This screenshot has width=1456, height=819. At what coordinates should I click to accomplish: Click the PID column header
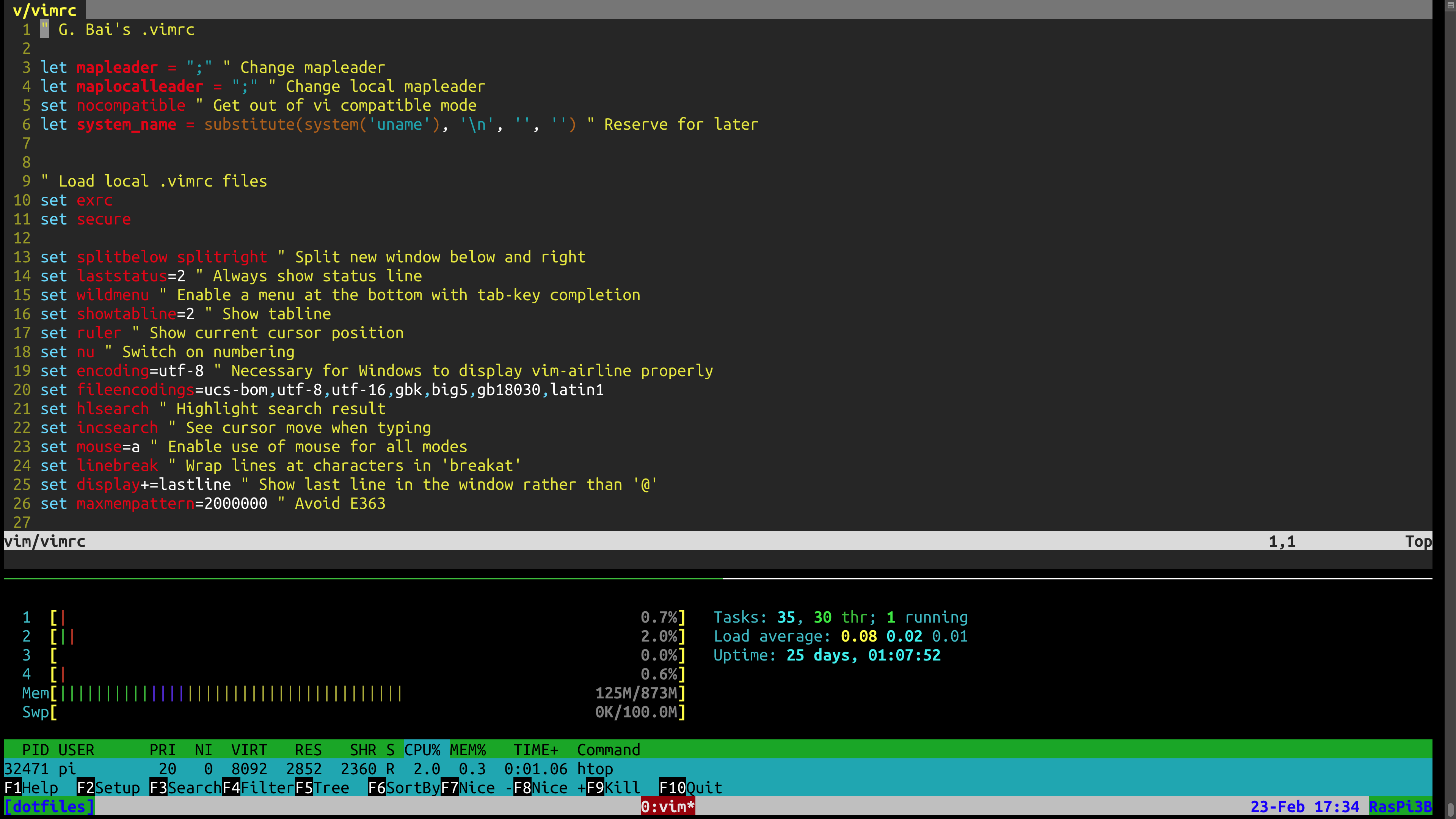pyautogui.click(x=35, y=750)
